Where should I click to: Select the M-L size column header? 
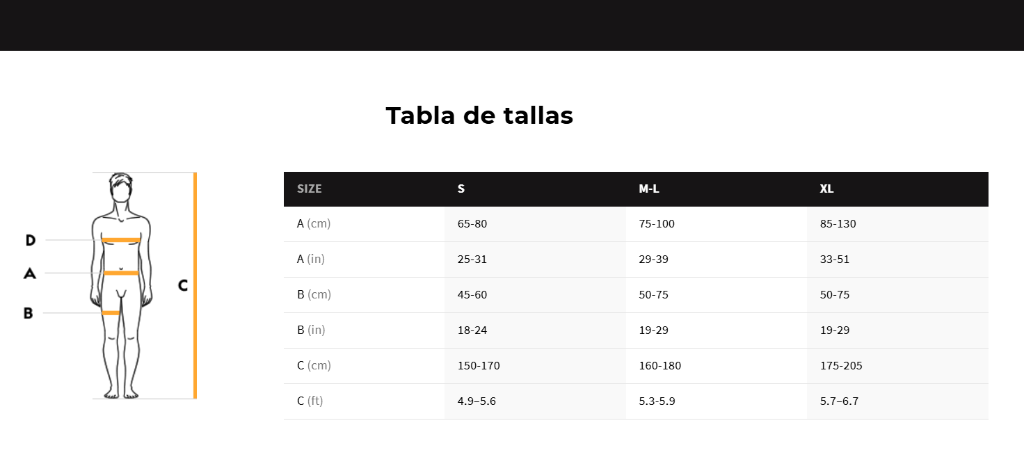point(649,189)
